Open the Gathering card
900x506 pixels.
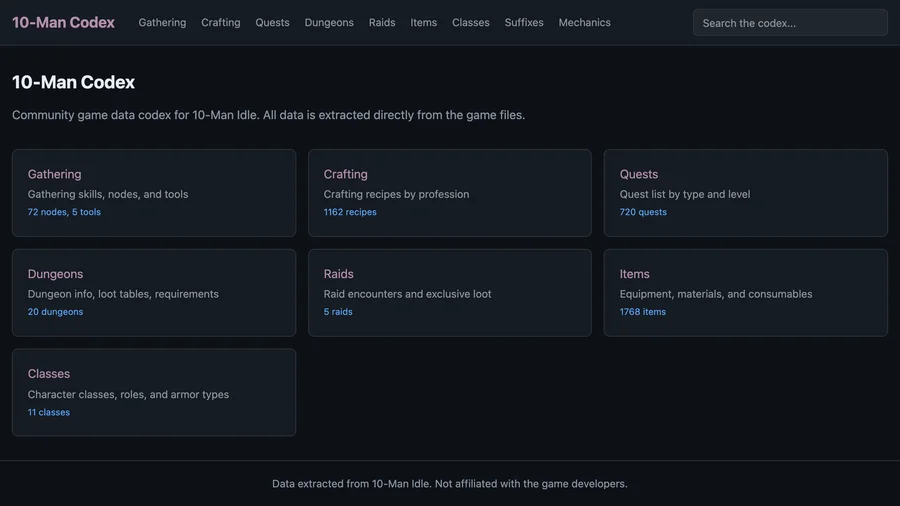pyautogui.click(x=154, y=193)
